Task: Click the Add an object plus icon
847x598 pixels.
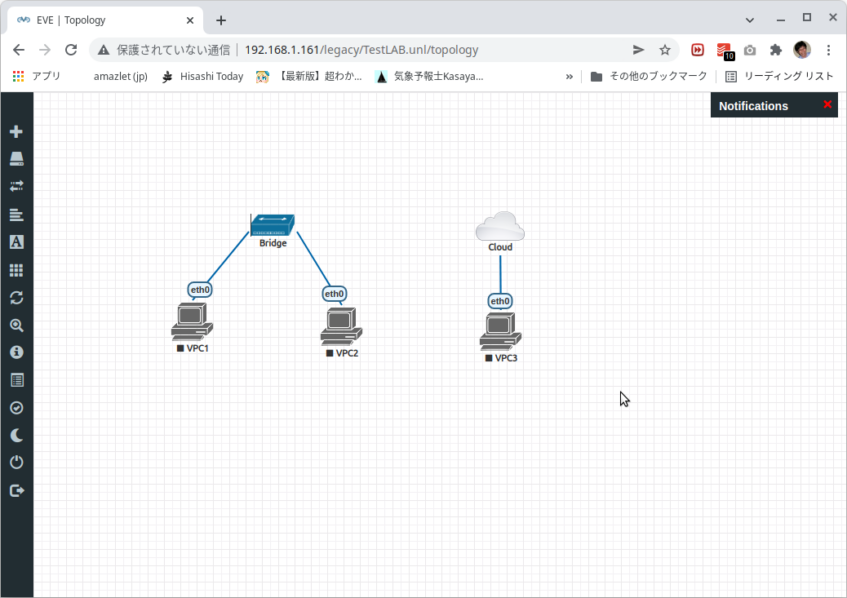Action: (16, 131)
